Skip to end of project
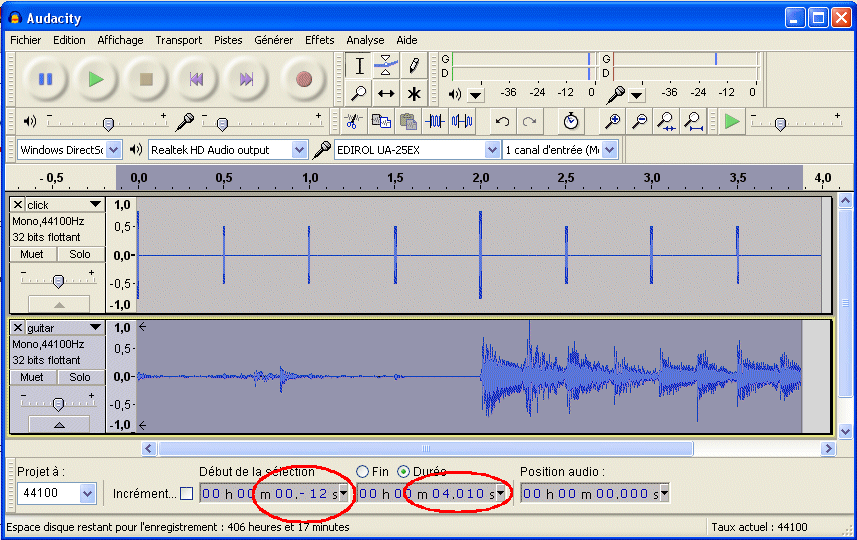Viewport: 857px width, 540px height. click(x=246, y=79)
